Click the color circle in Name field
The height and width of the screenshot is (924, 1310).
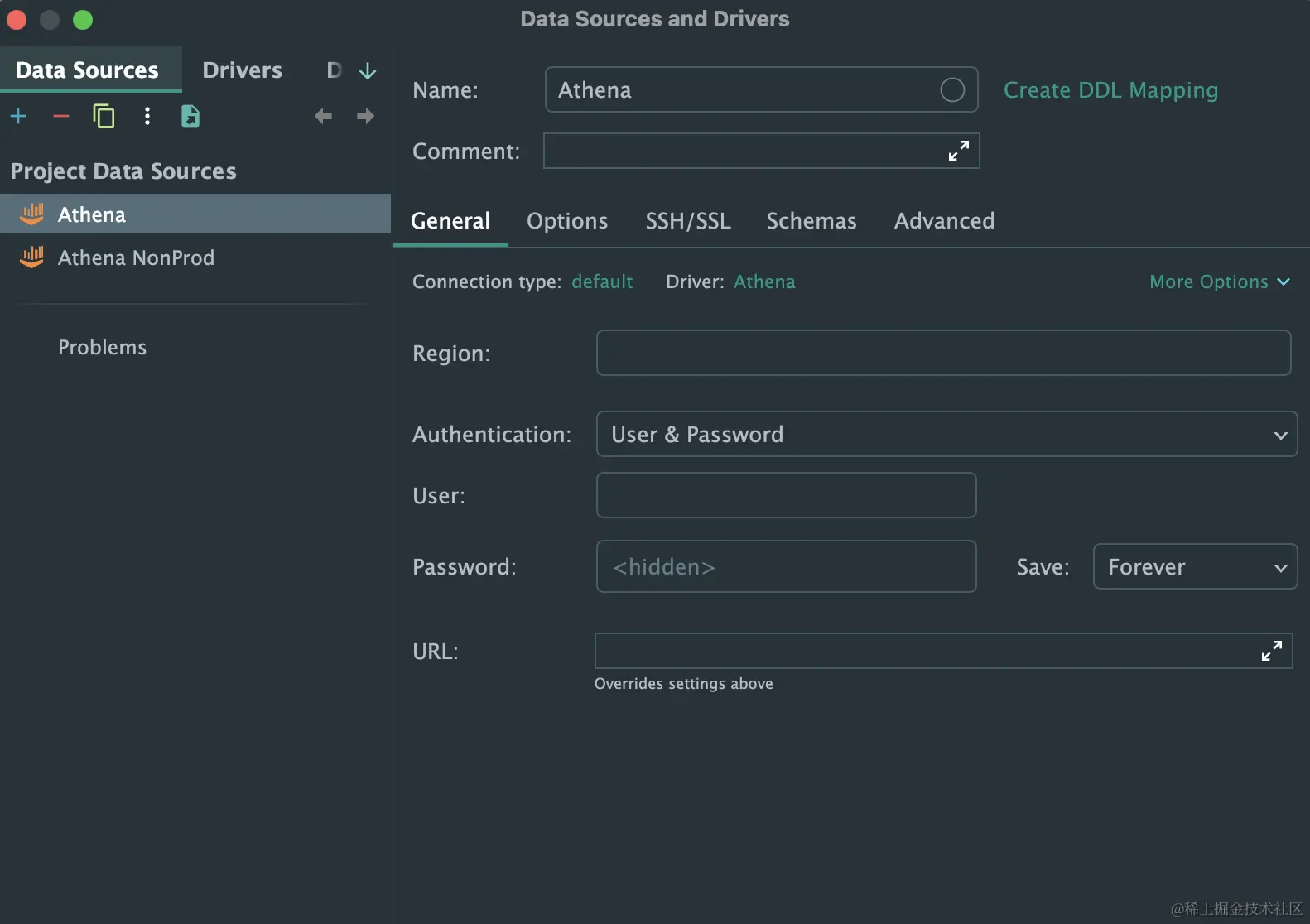(952, 89)
